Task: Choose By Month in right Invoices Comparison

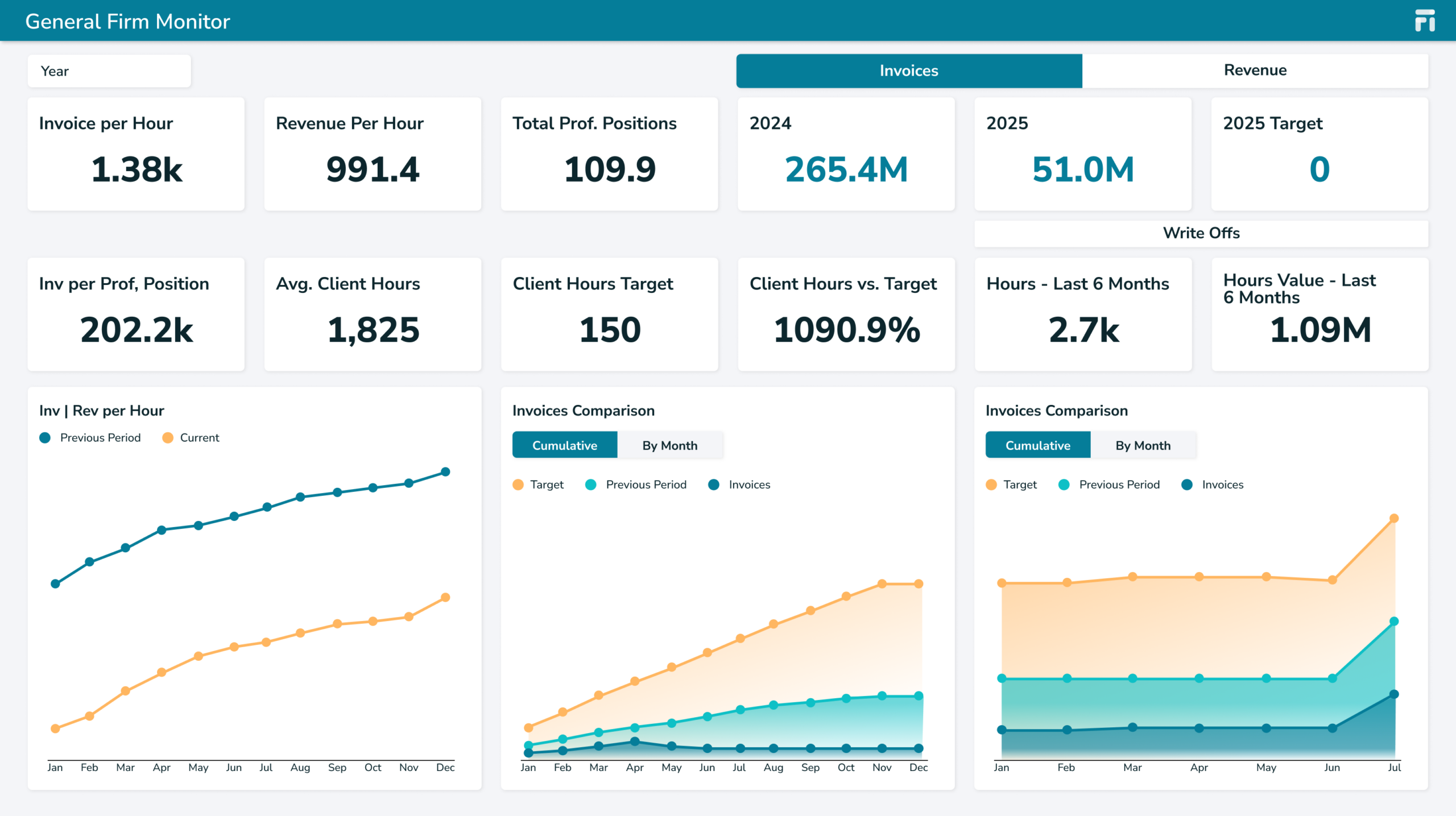Action: coord(1143,445)
